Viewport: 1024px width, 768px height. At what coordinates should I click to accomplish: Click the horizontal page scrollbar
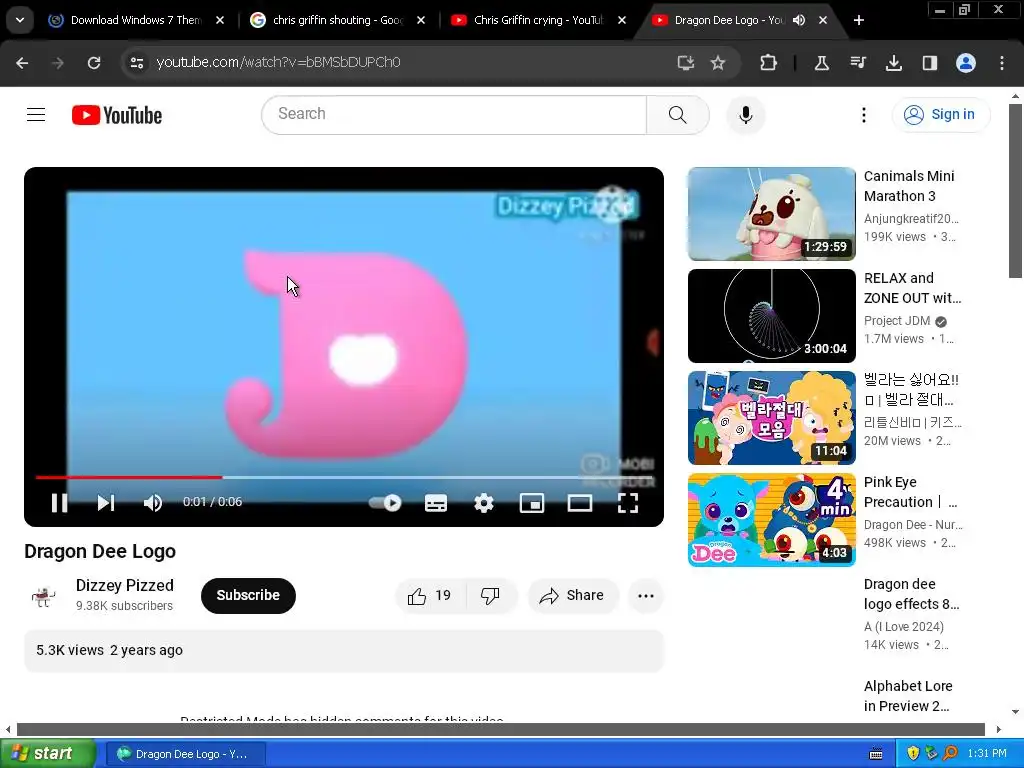(501, 729)
